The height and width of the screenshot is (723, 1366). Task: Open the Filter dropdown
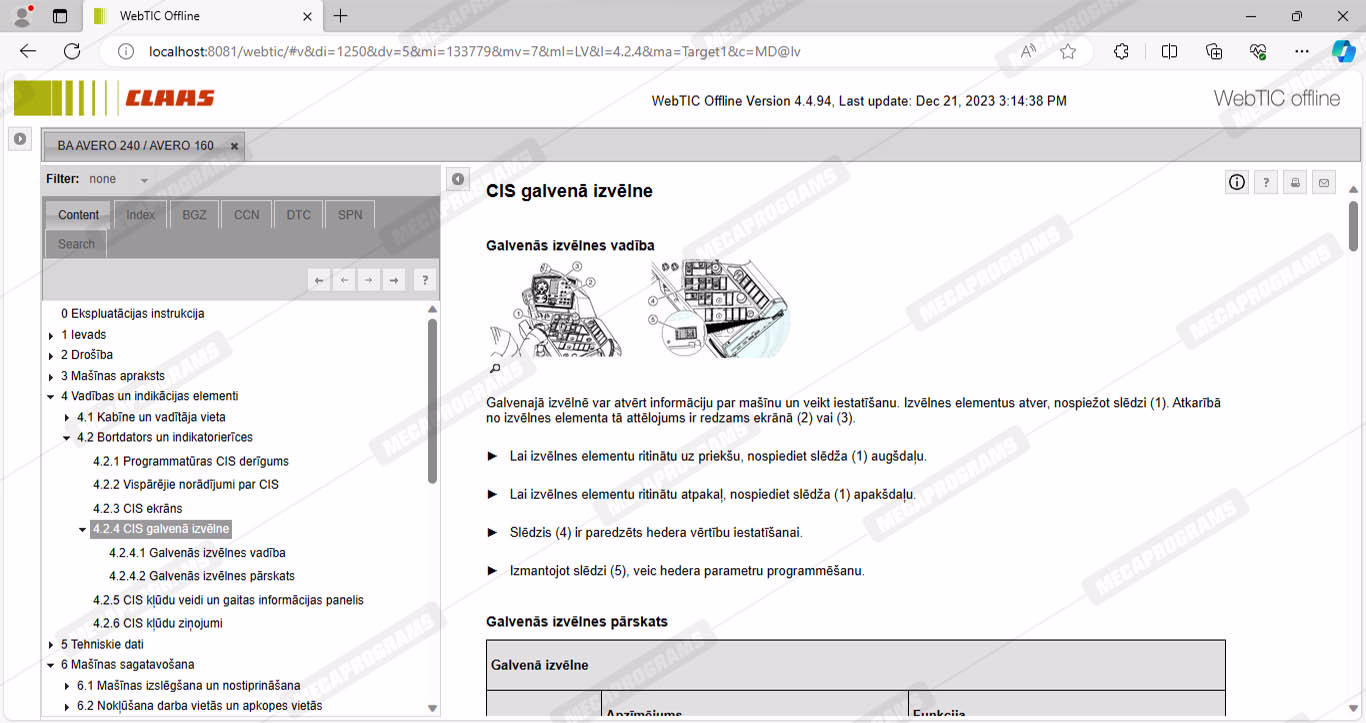(144, 180)
